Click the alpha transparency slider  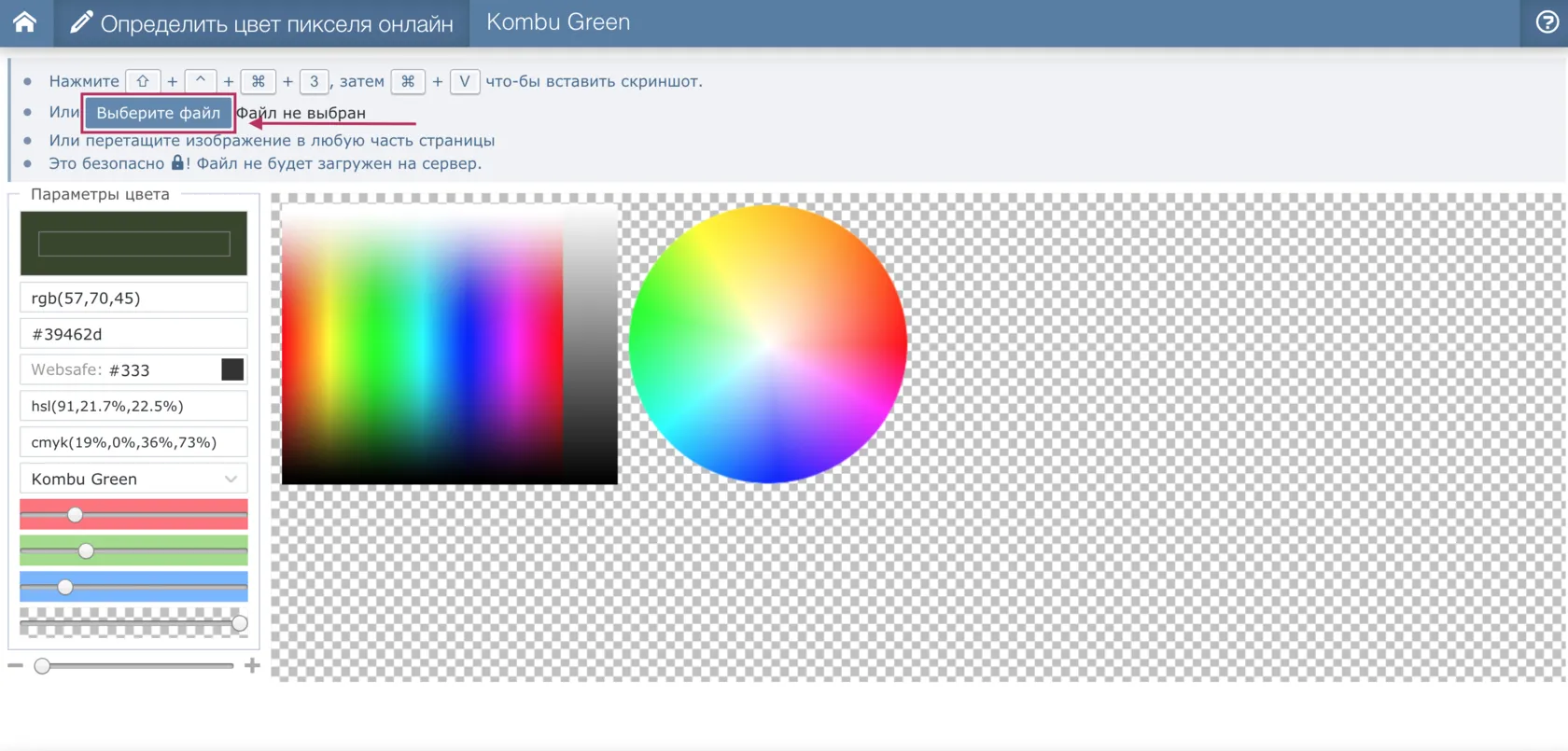coord(133,623)
